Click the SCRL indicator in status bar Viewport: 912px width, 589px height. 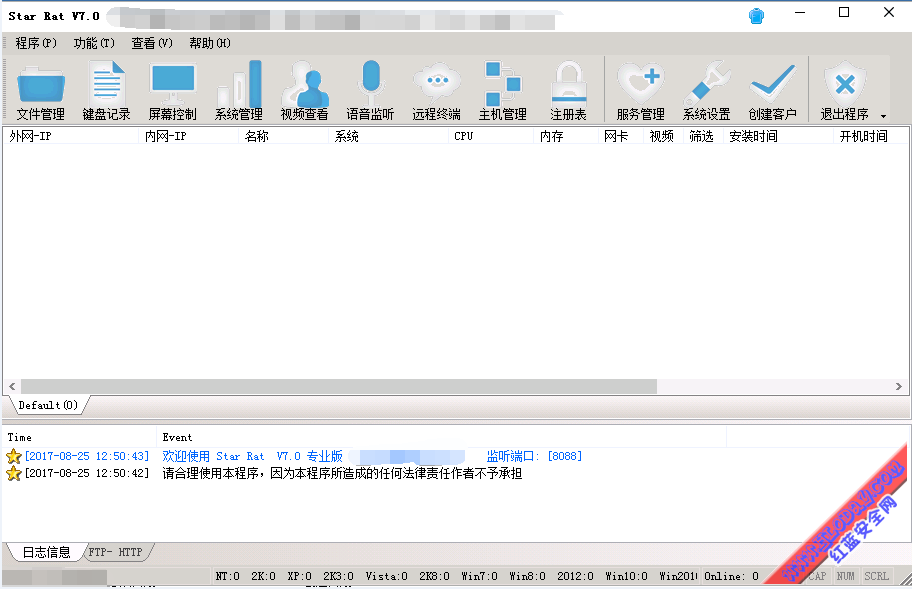[876, 576]
